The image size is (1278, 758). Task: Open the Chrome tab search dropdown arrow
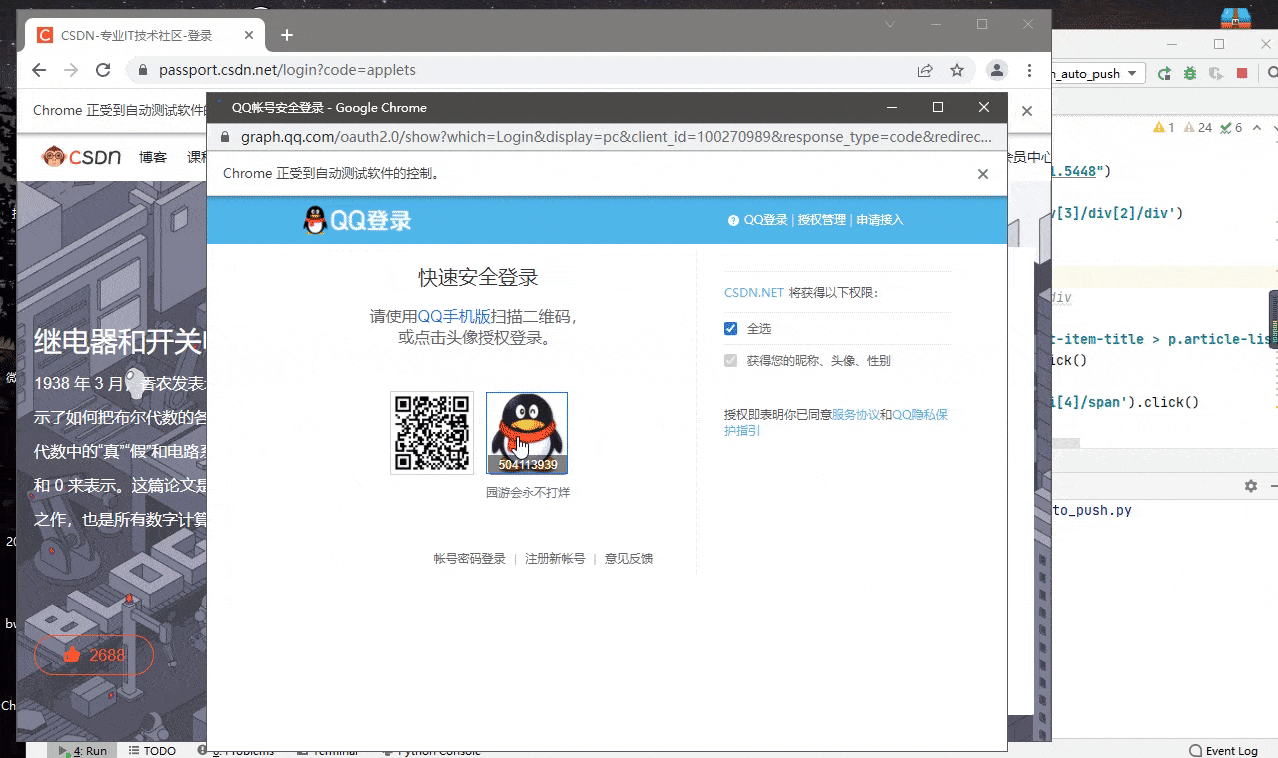point(891,23)
